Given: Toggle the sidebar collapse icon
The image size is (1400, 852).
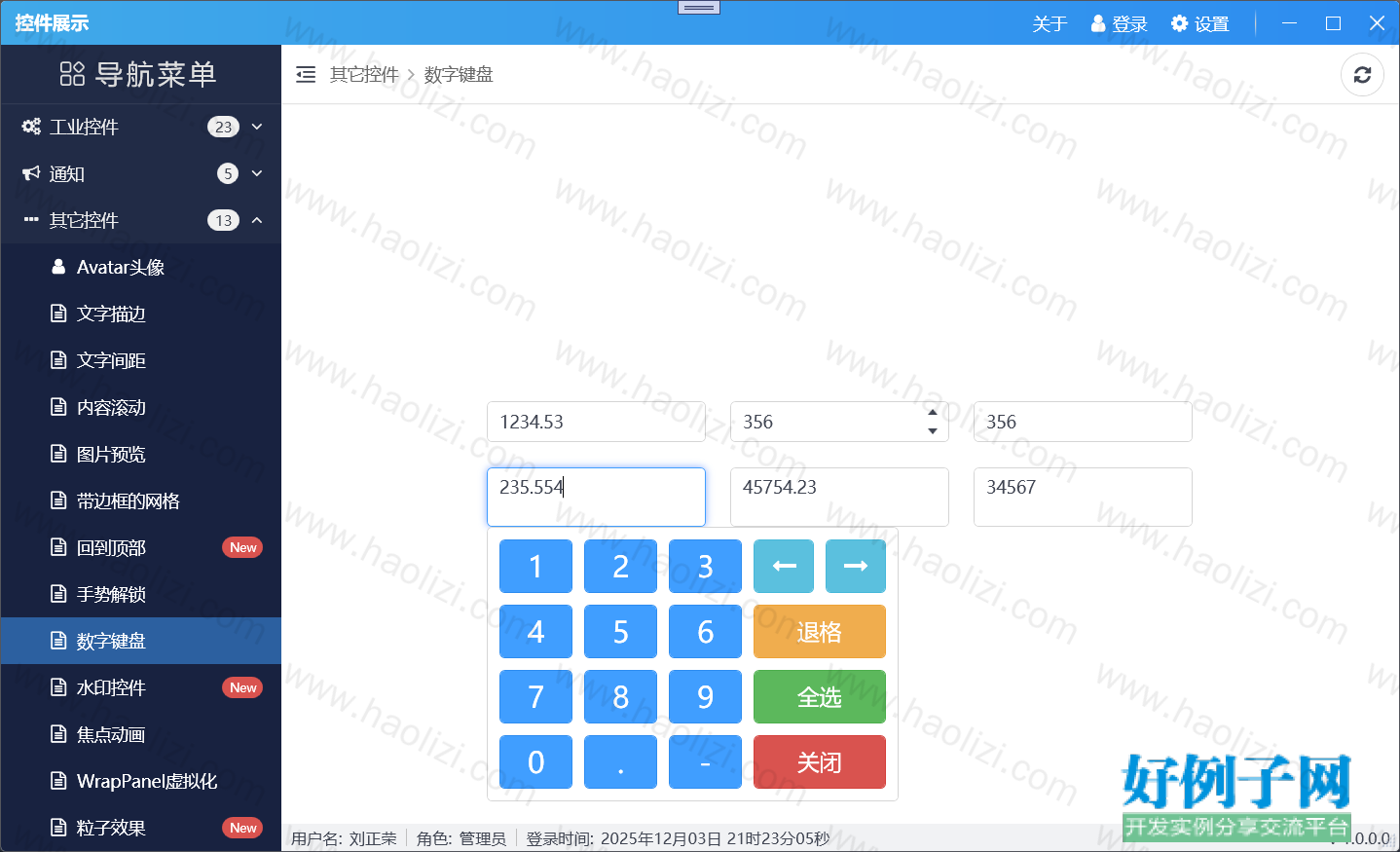Looking at the screenshot, I should [306, 75].
